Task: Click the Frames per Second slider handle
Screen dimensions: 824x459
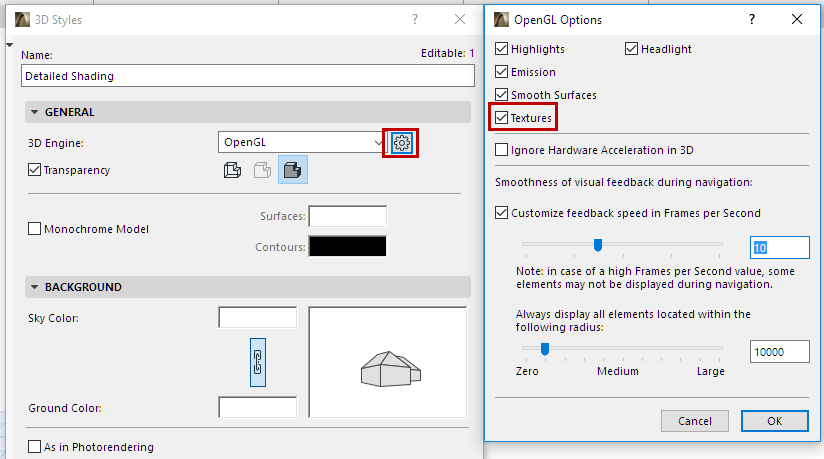Action: point(598,244)
